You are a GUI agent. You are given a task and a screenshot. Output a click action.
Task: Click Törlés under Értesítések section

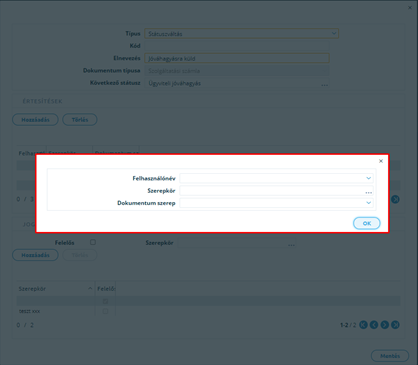pos(80,120)
